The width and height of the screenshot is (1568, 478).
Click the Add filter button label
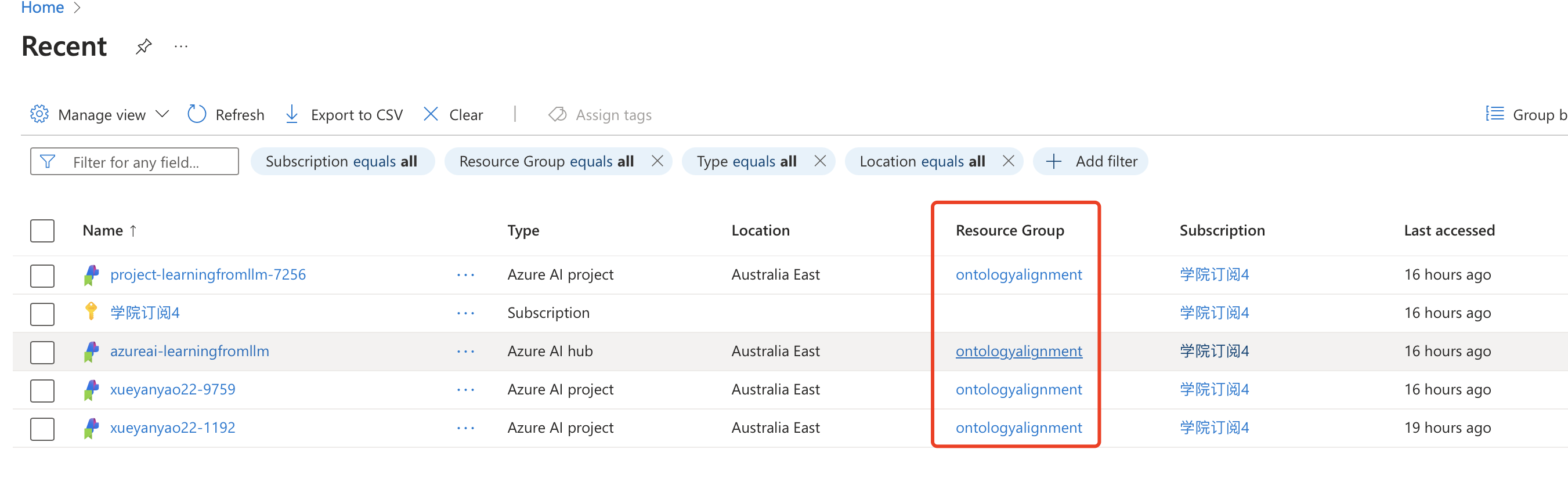[1107, 161]
